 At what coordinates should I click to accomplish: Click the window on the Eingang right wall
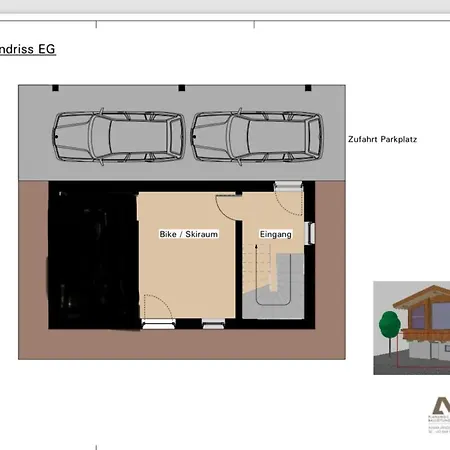(310, 233)
